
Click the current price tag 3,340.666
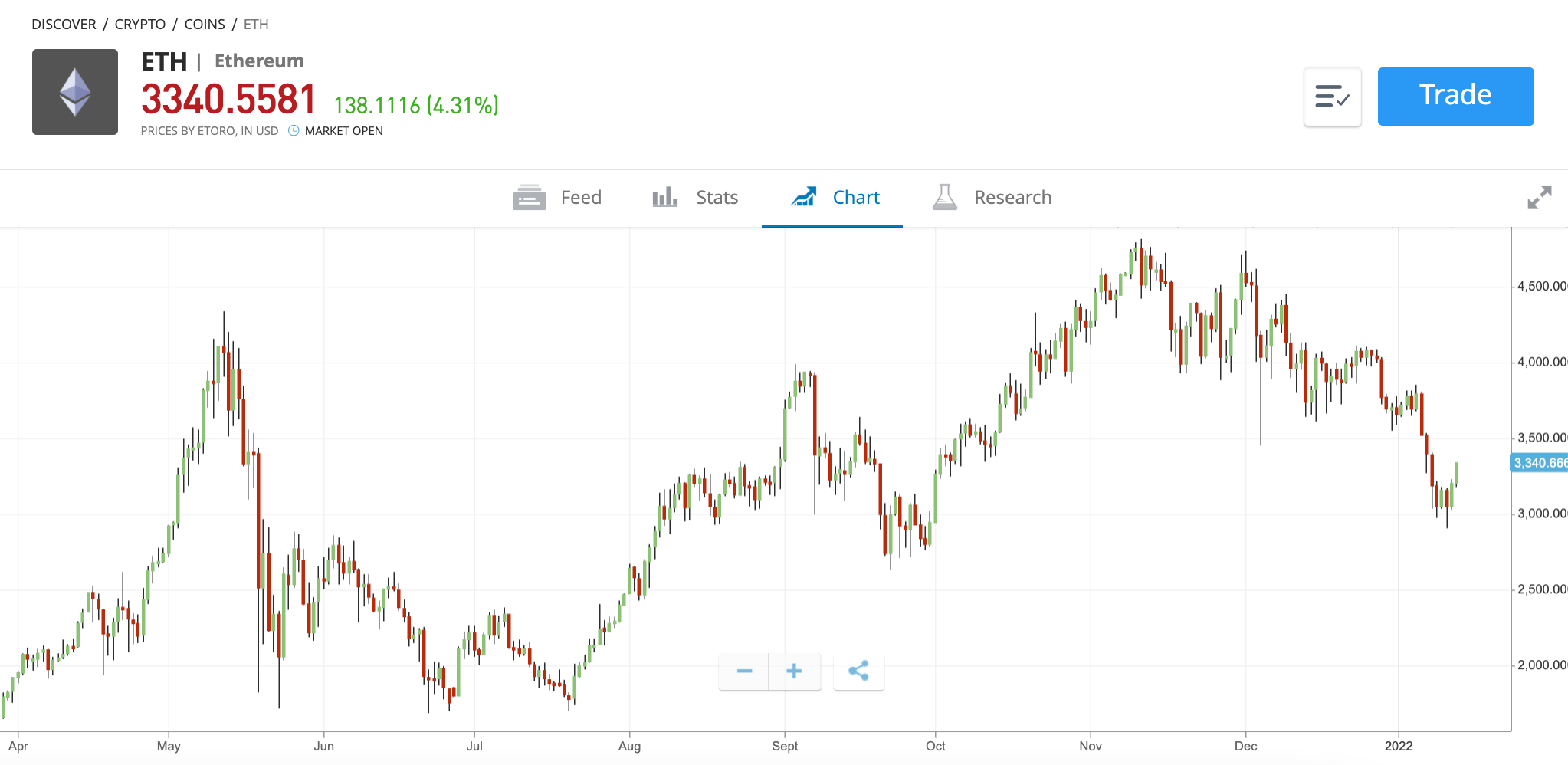[1539, 461]
